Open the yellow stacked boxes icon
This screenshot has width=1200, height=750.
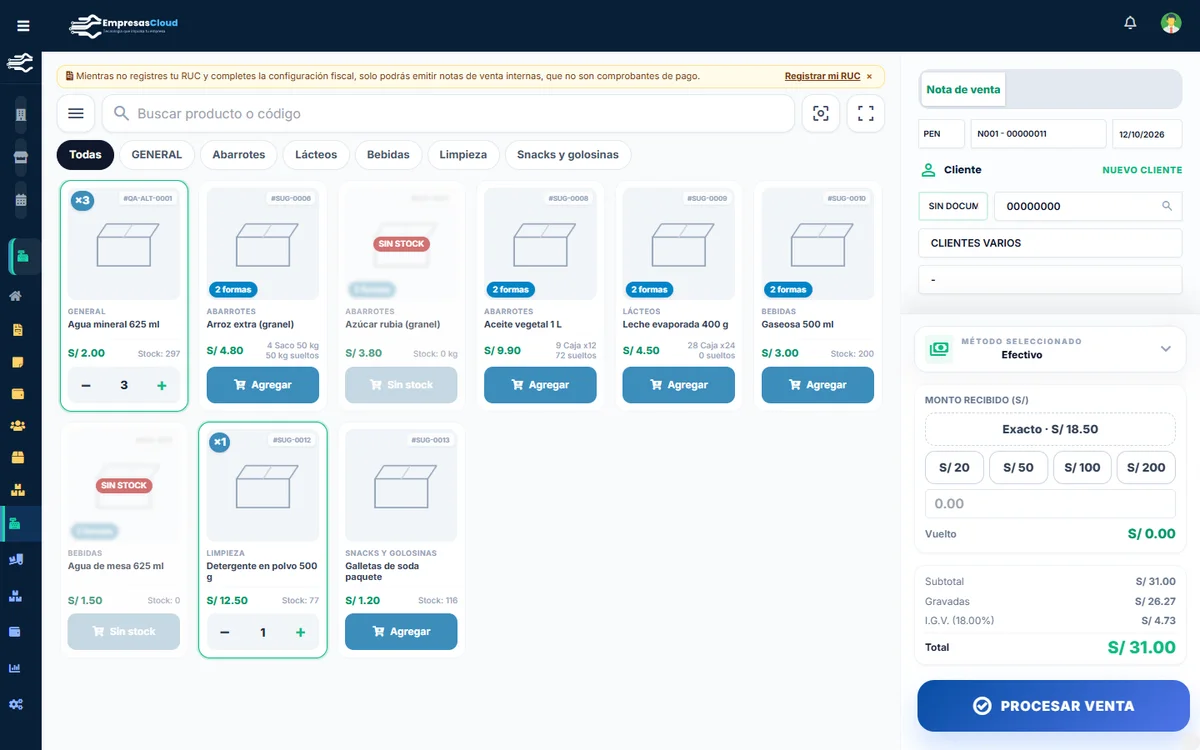17,490
